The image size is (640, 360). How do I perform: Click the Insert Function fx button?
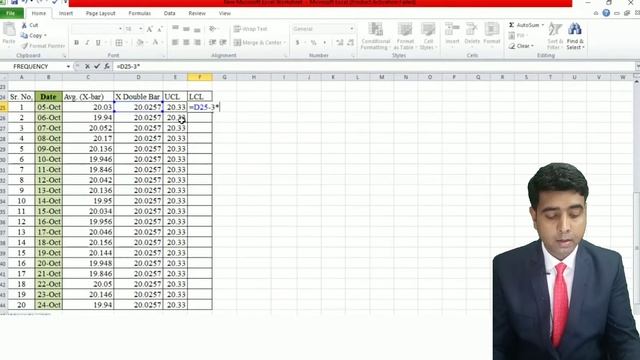click(107, 66)
